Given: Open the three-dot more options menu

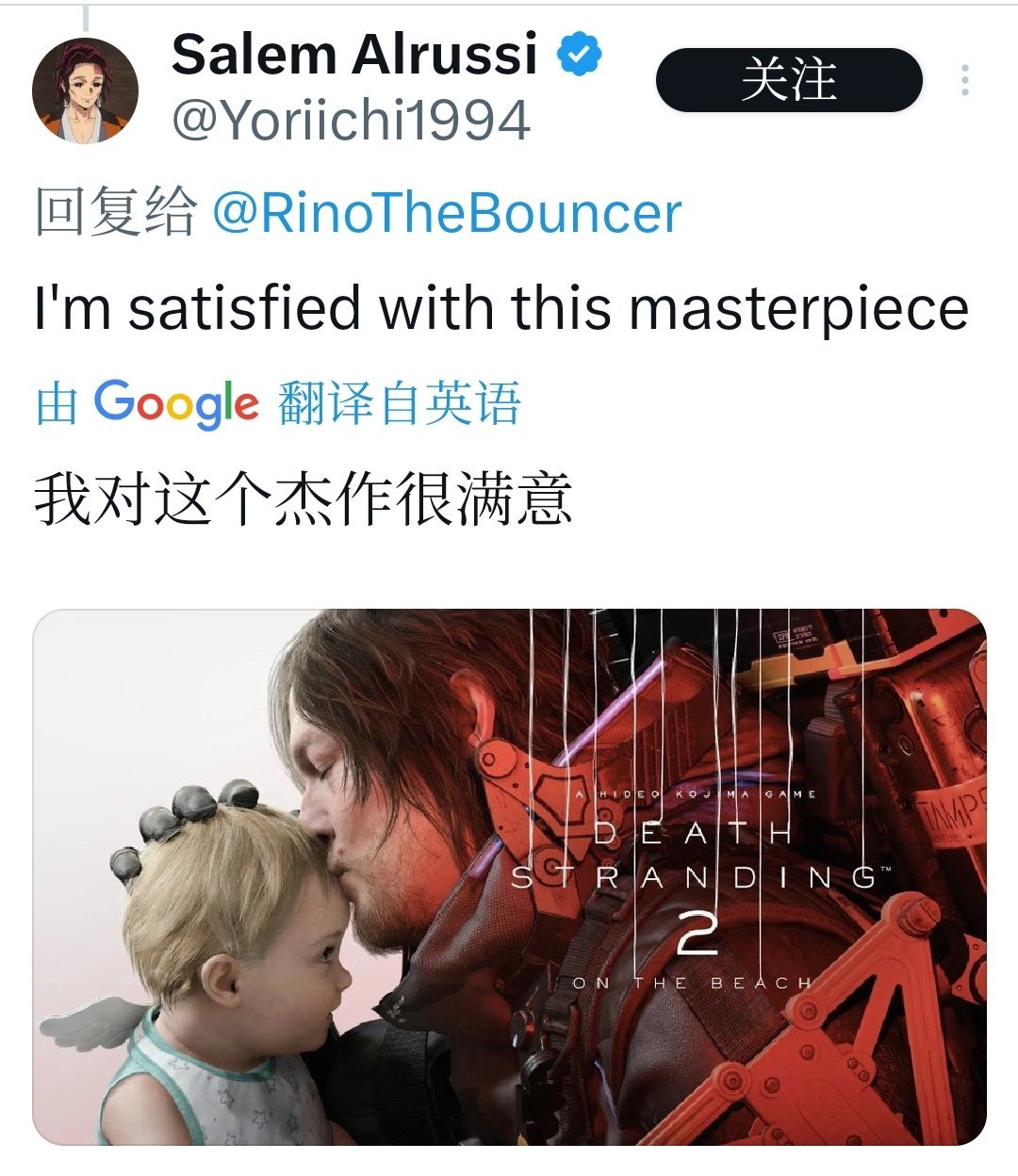Looking at the screenshot, I should 964,80.
